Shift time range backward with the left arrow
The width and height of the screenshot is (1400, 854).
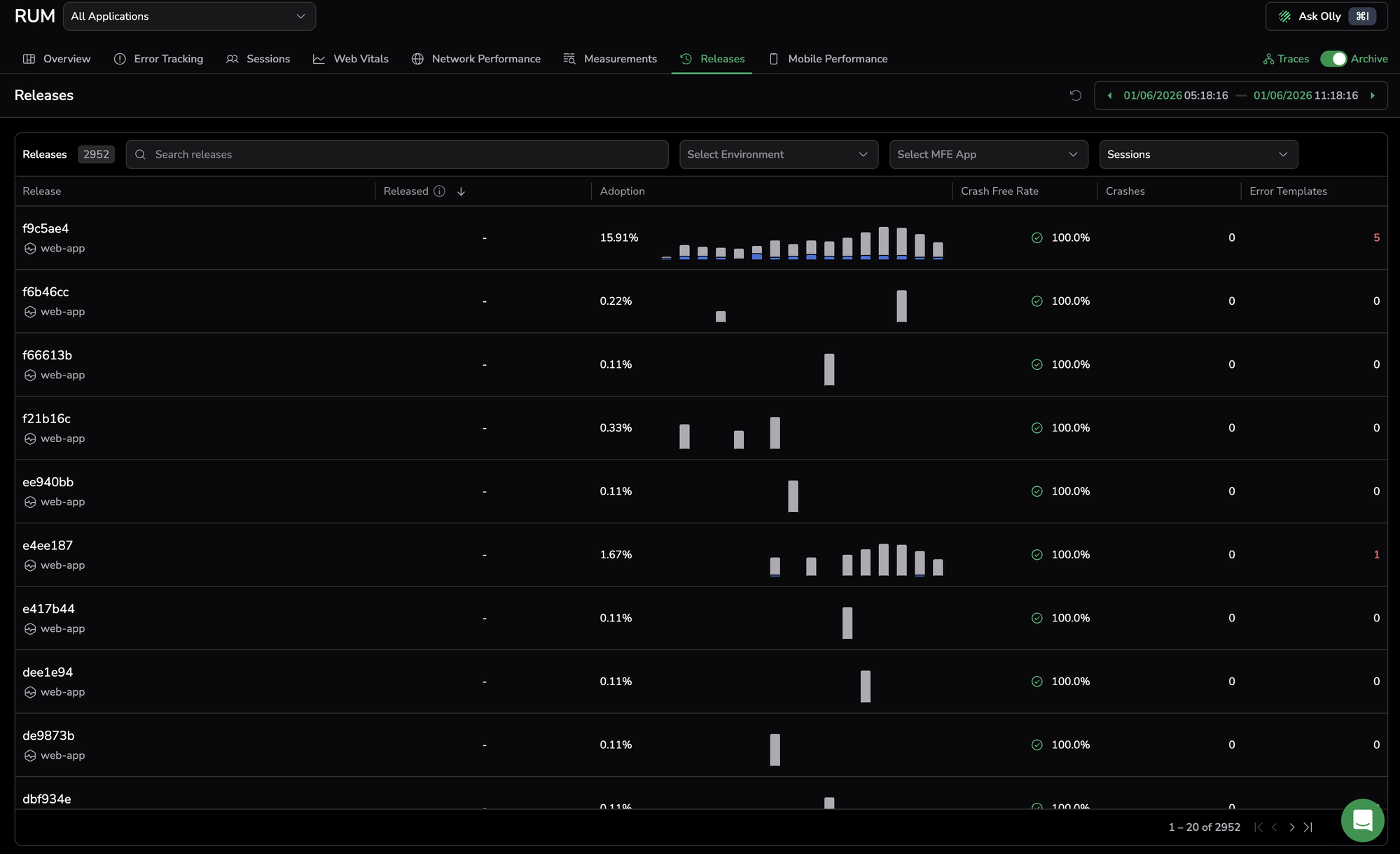(1109, 95)
